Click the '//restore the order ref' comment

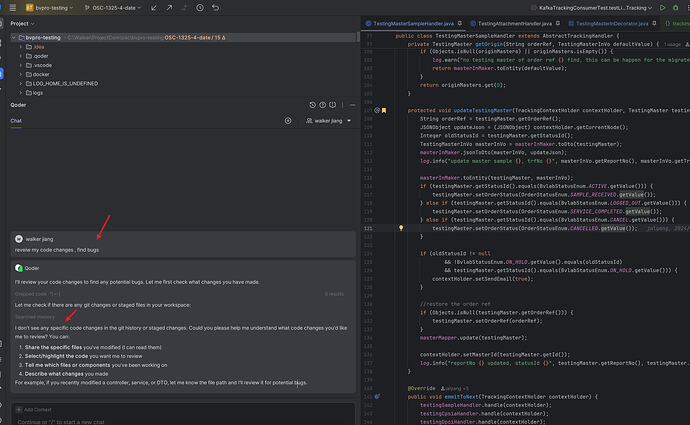click(x=455, y=304)
